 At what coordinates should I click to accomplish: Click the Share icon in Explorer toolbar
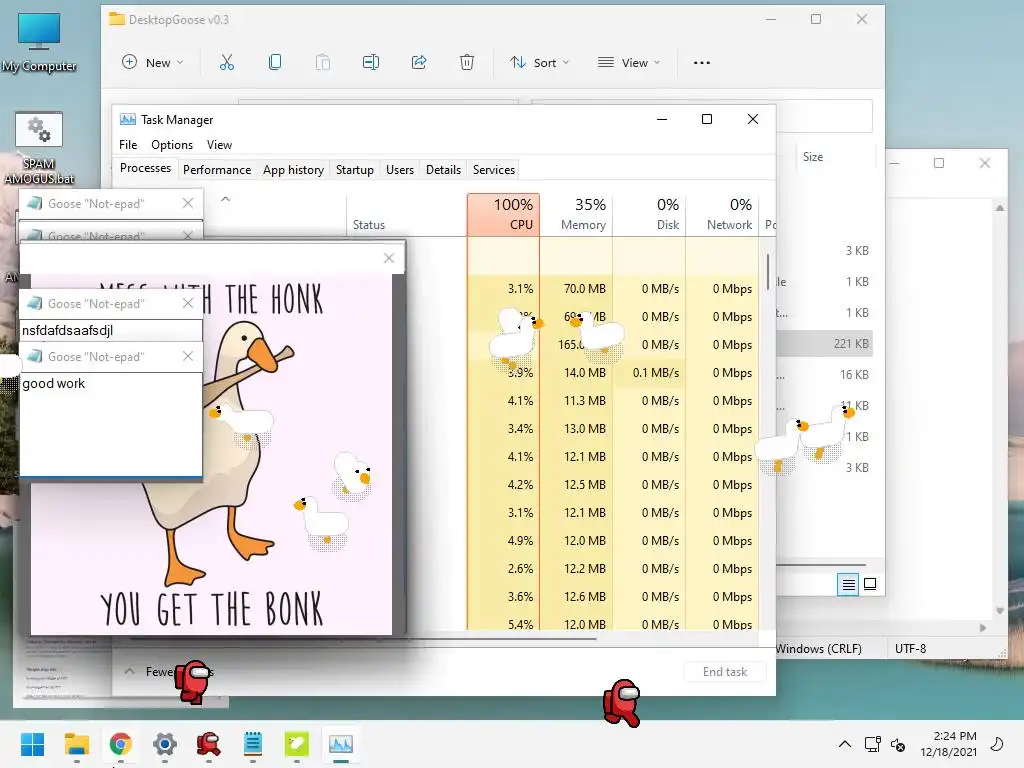click(419, 63)
